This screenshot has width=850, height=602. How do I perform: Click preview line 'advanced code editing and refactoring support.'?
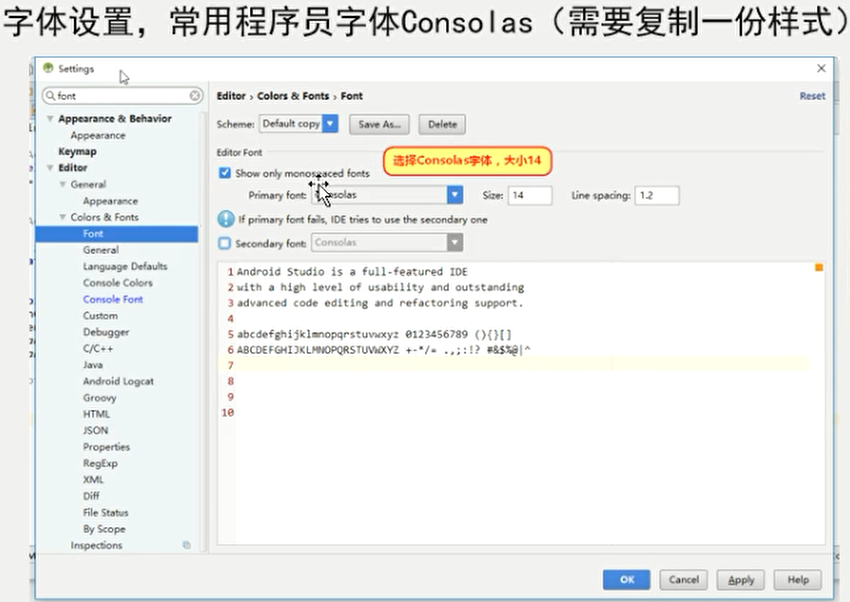click(x=380, y=303)
